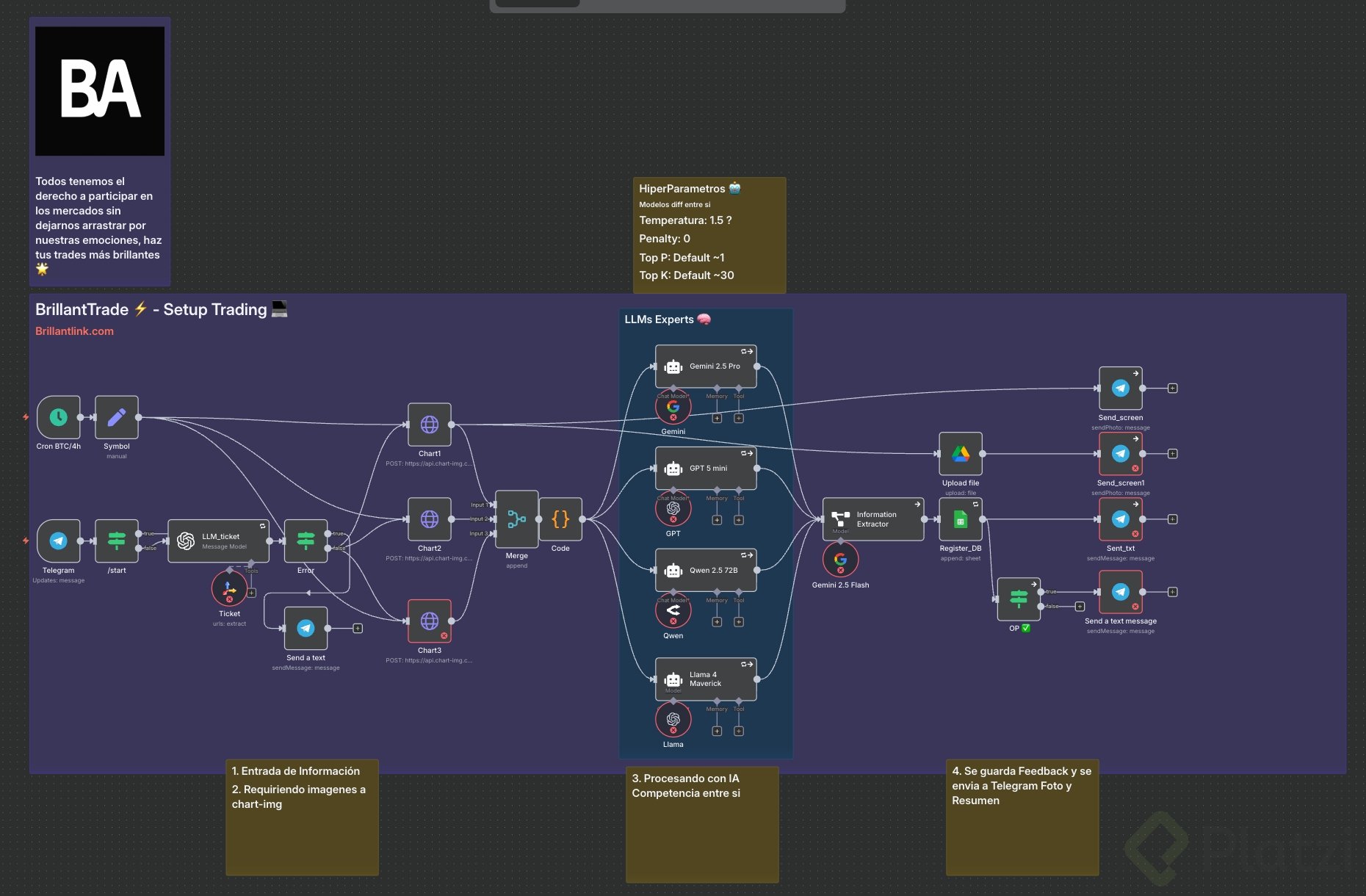The image size is (1366, 896).
Task: Click the 'BrillantTrade - Setup Trading' title
Action: (x=162, y=309)
